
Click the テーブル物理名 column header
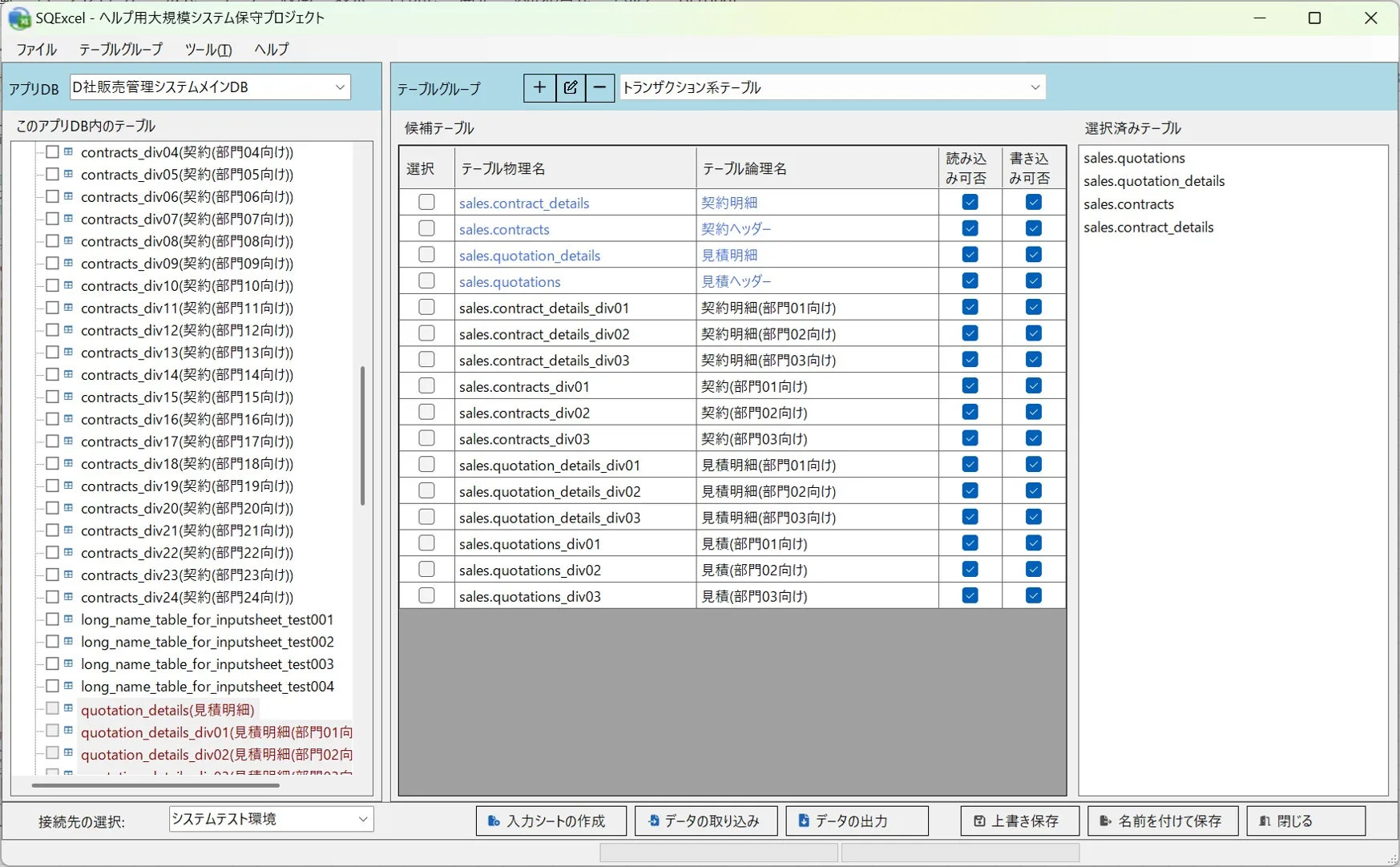pyautogui.click(x=575, y=168)
